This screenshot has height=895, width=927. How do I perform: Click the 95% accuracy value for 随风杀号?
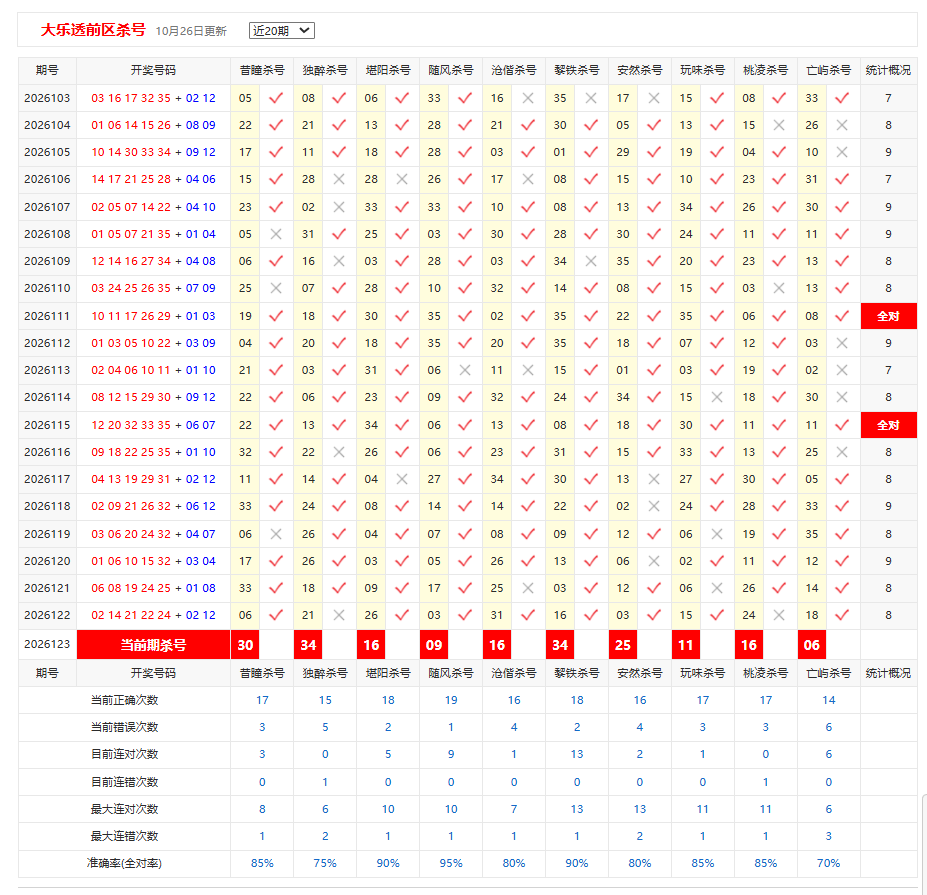click(451, 863)
